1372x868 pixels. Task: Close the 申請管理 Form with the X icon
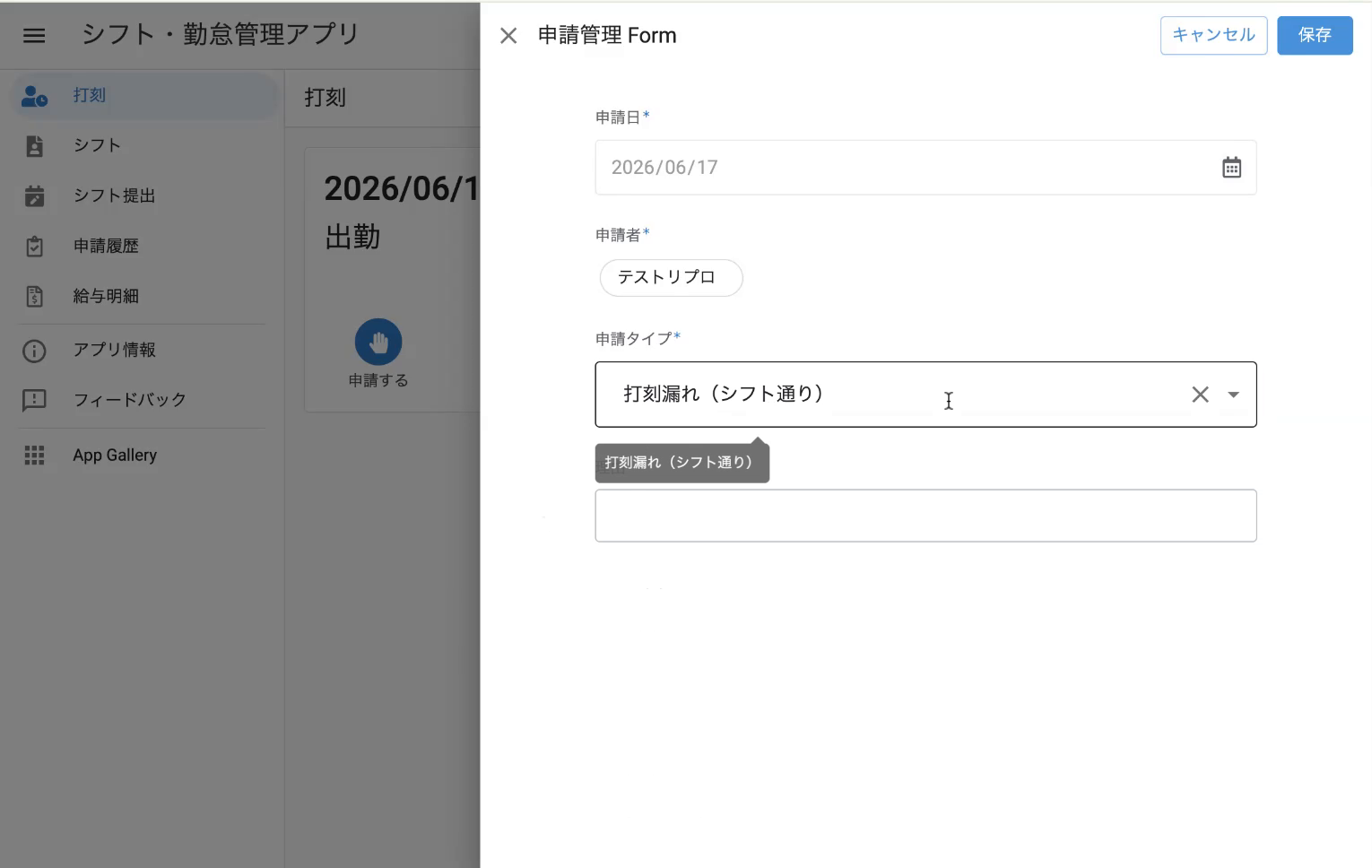508,36
